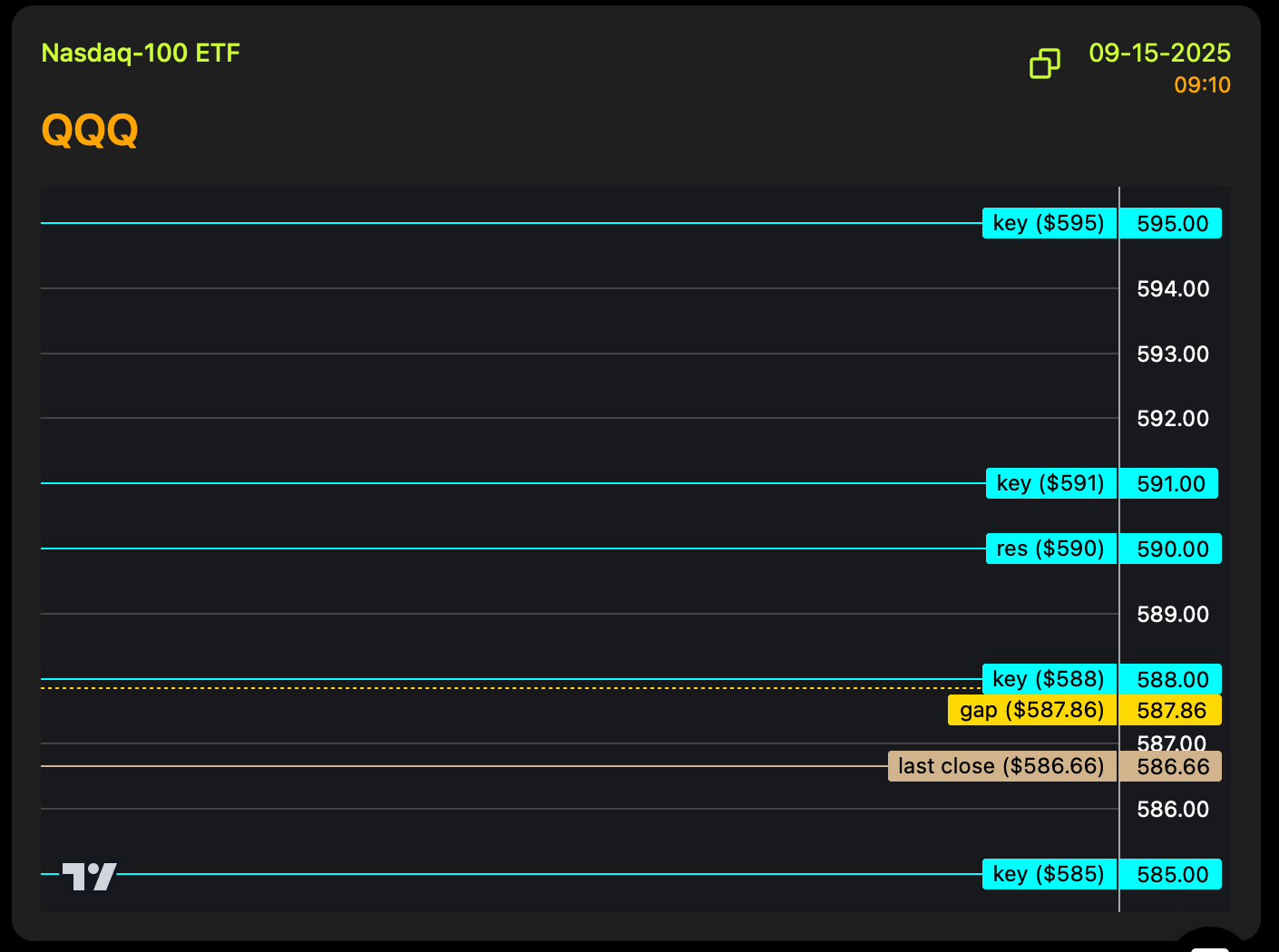Image resolution: width=1279 pixels, height=952 pixels.
Task: Click the 585.00 price axis tag
Action: tap(1171, 874)
